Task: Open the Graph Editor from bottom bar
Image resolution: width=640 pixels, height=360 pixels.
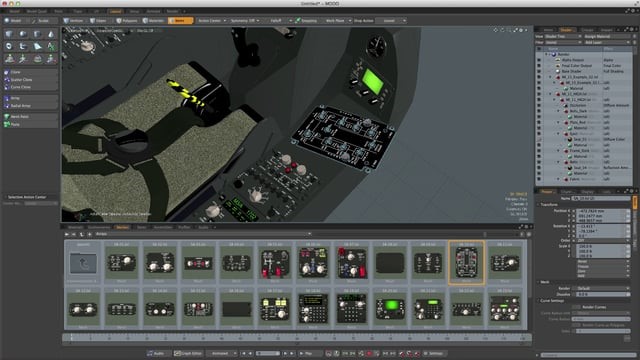Action: (188, 353)
